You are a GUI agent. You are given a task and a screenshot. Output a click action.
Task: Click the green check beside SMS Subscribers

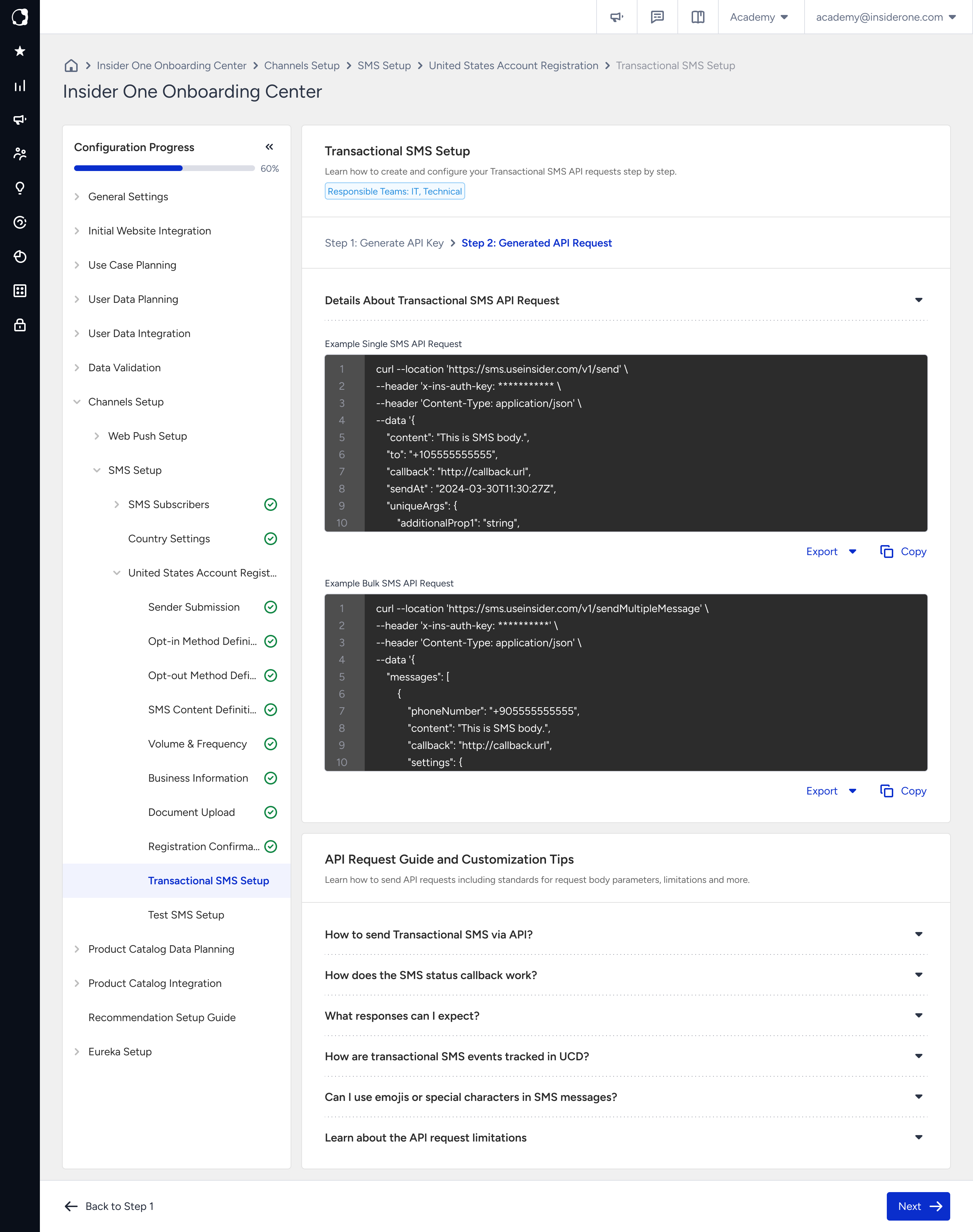(x=271, y=504)
